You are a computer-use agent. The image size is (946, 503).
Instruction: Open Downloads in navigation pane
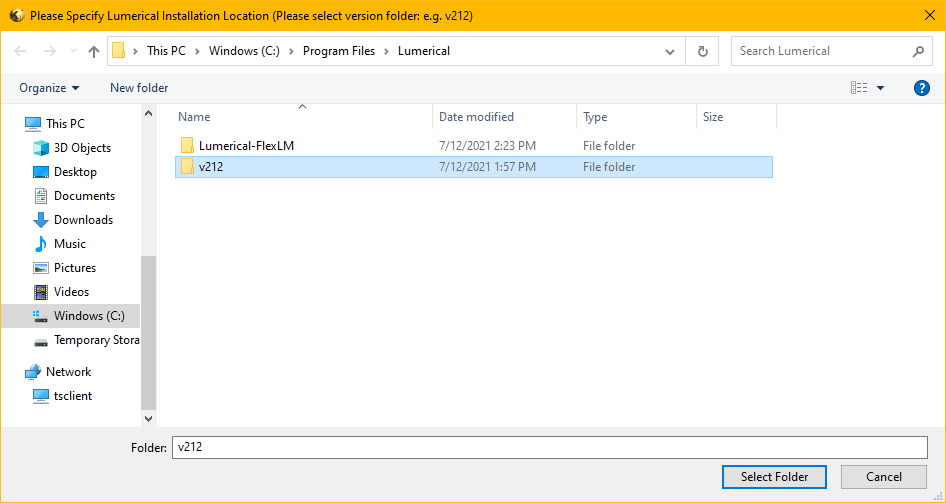[83, 220]
